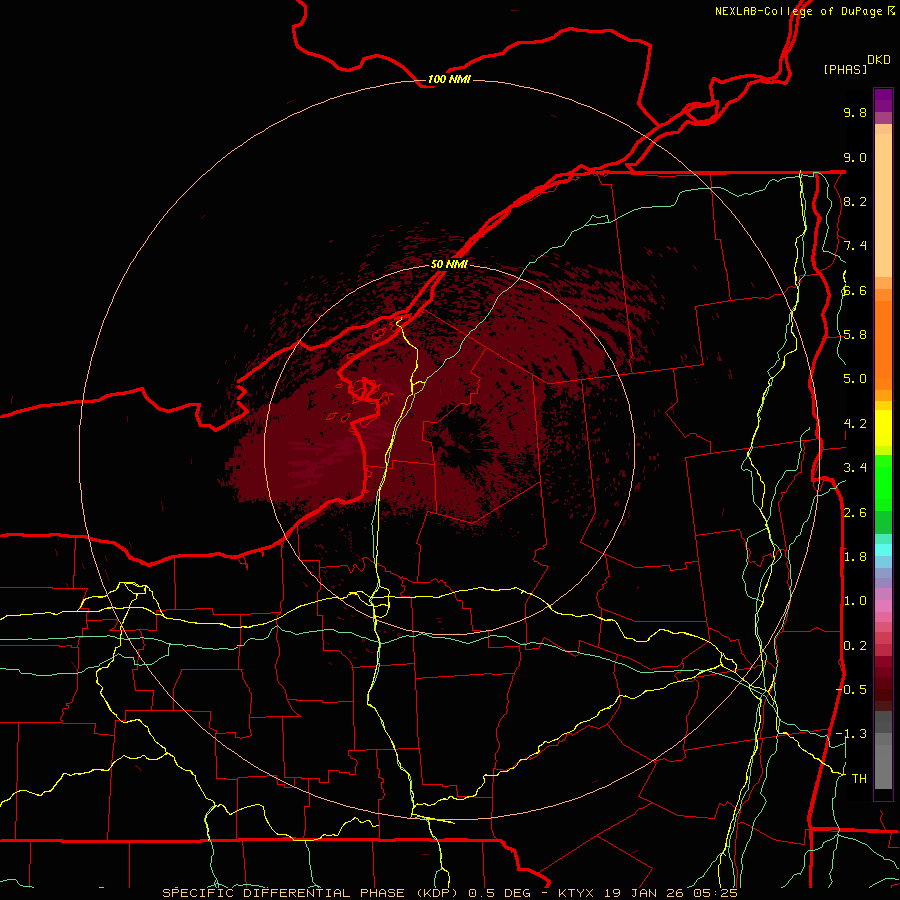
Task: Click the 8.2 value on color scale
Action: coord(855,201)
